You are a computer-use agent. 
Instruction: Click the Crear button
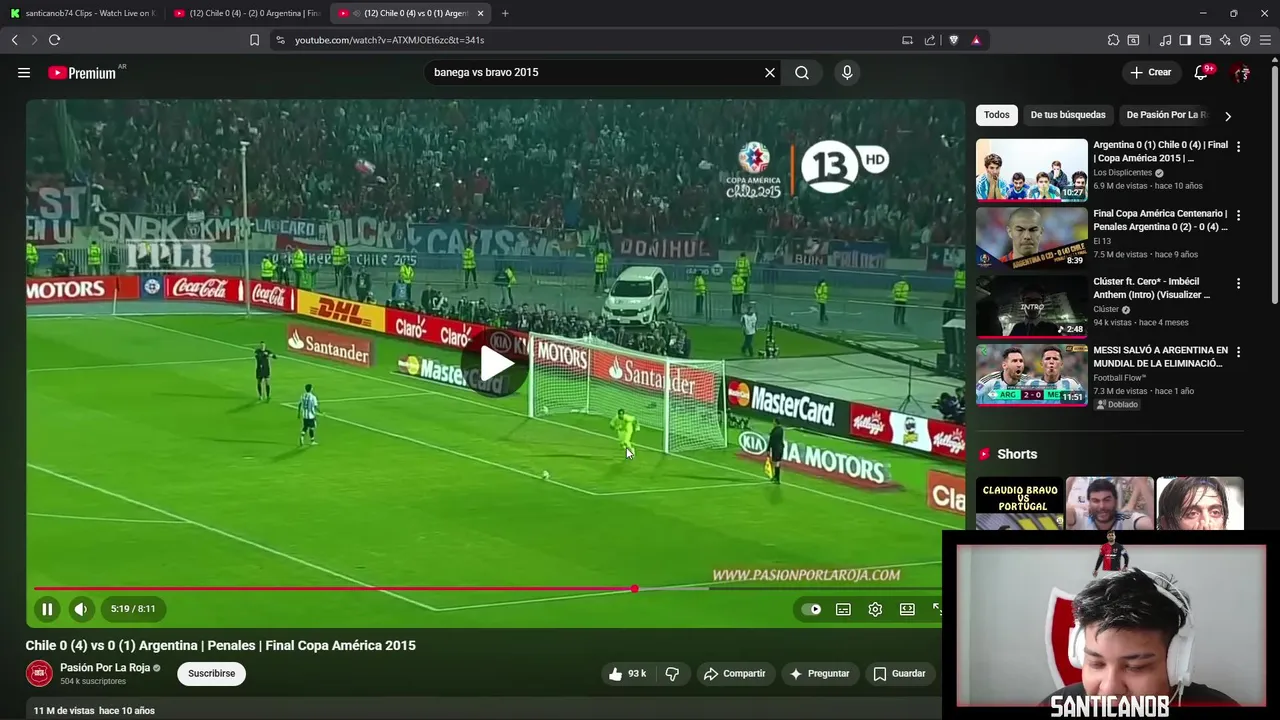(x=1150, y=72)
